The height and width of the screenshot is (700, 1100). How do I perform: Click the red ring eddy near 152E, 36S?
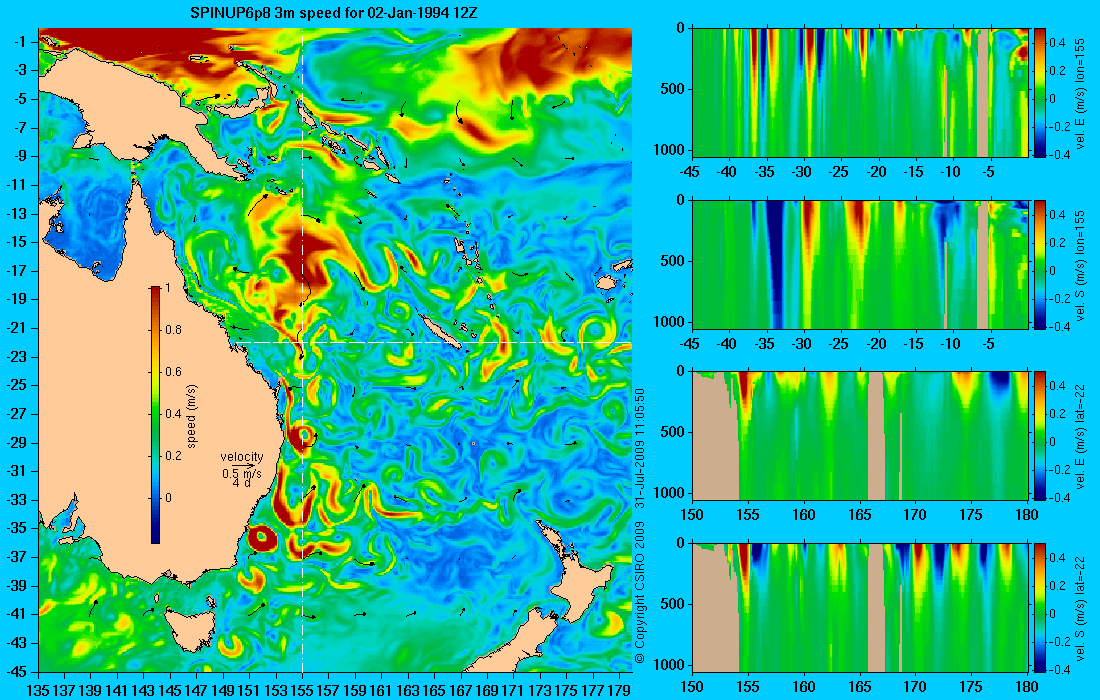click(262, 539)
